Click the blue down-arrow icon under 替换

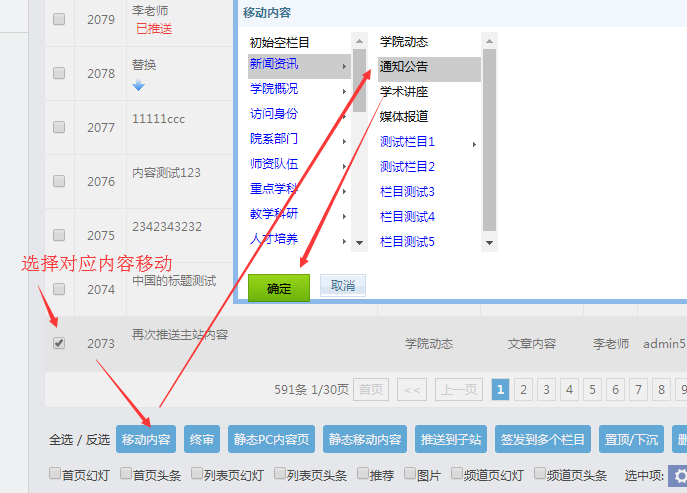[x=139, y=86]
